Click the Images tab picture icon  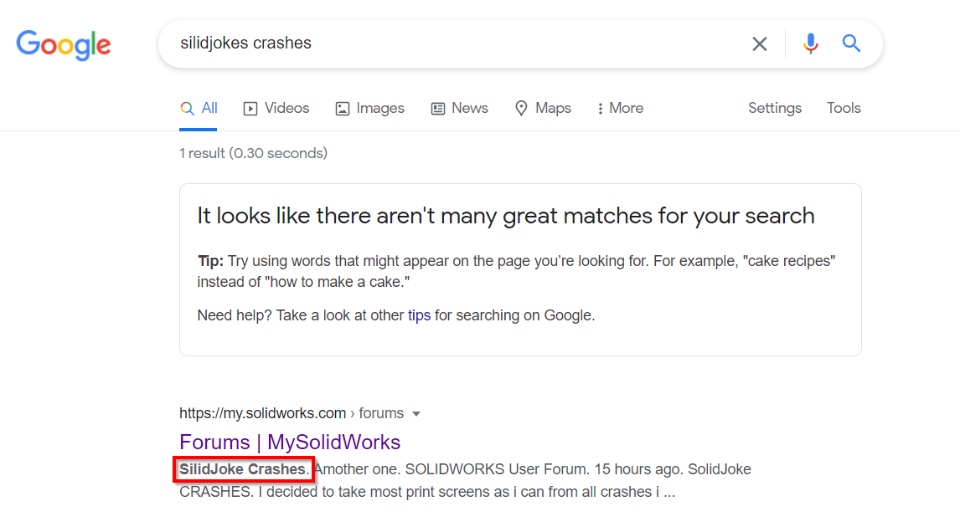343,108
